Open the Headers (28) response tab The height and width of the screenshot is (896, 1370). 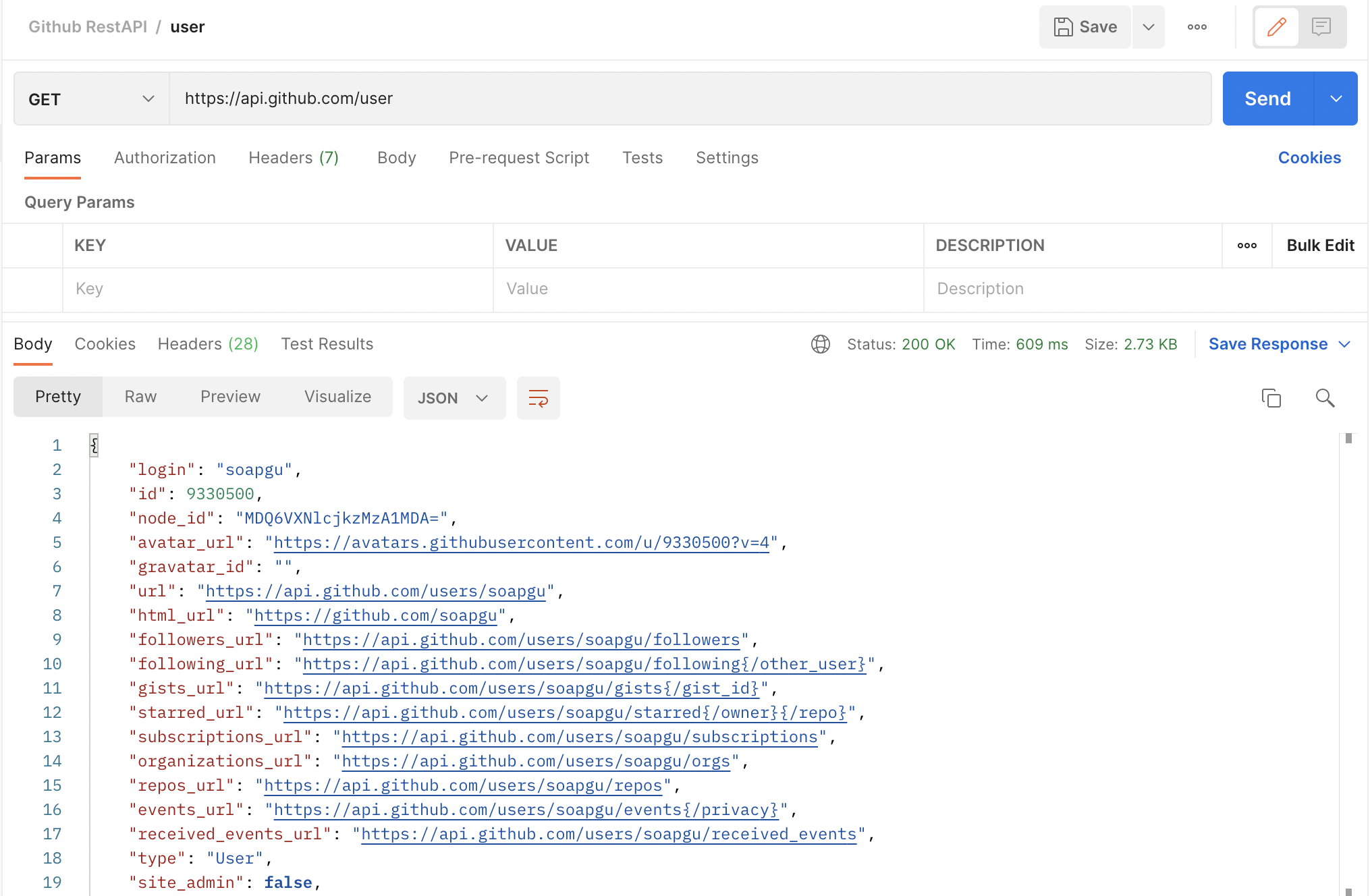pos(207,343)
